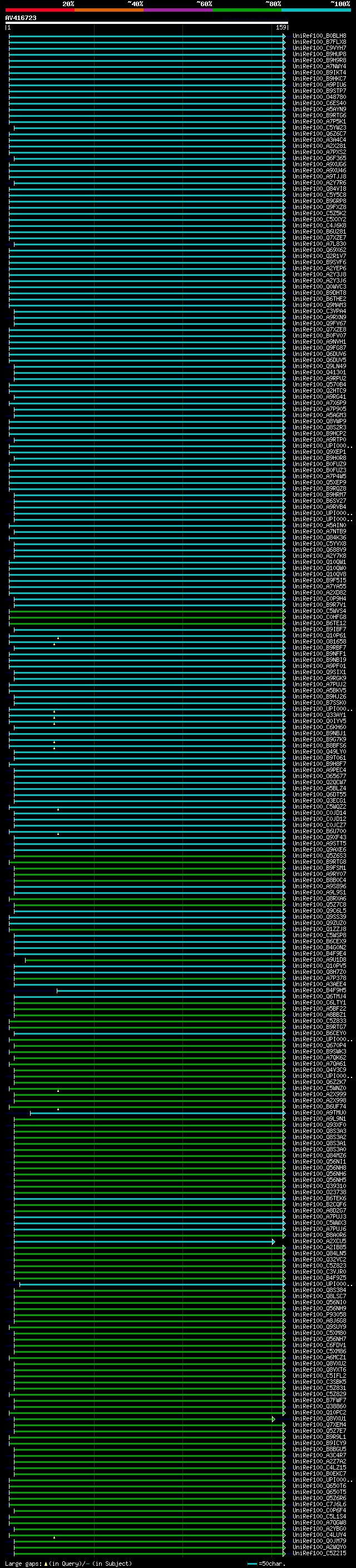This screenshot has height=1568, width=356.
Task: Select the UniRef100_C0HFG8 label
Action: [x=319, y=617]
